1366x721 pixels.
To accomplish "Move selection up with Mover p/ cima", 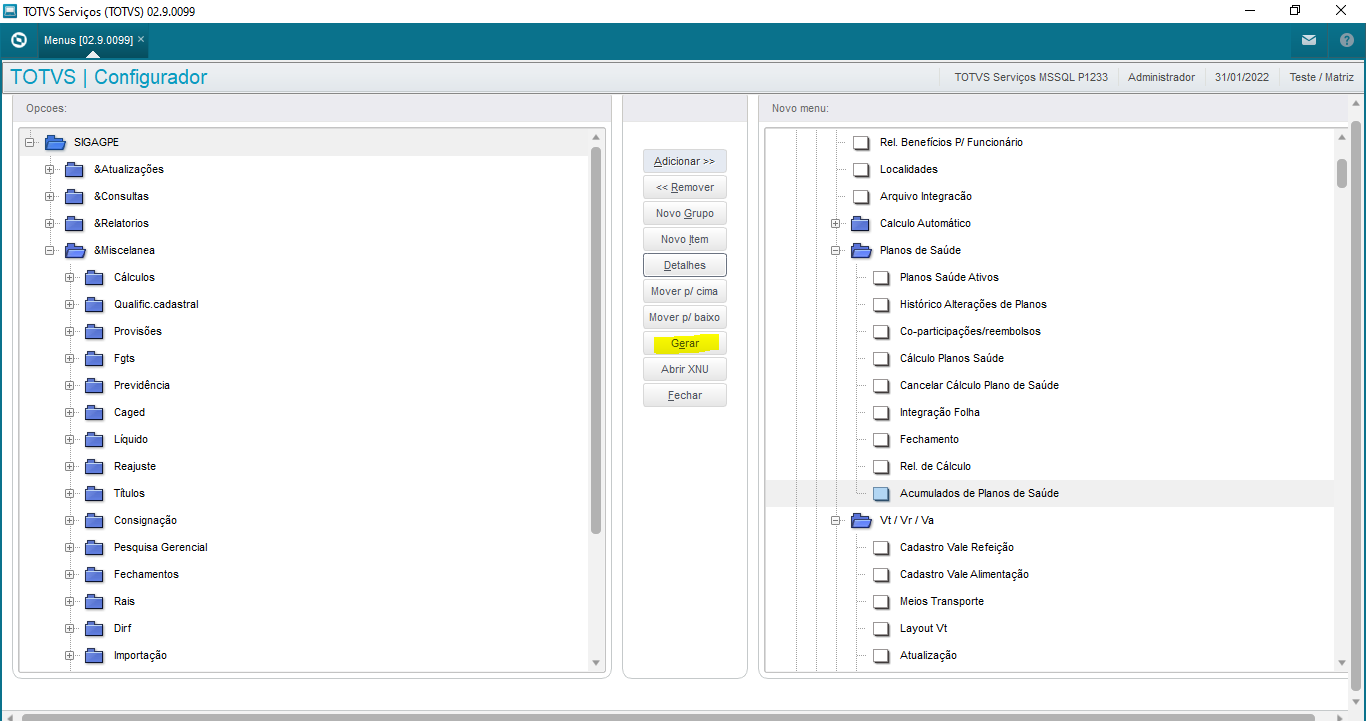I will [x=685, y=291].
